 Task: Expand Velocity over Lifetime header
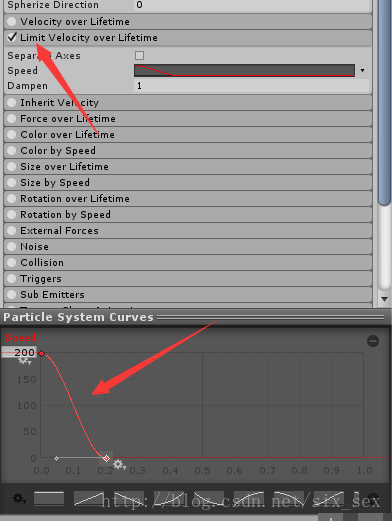click(188, 22)
